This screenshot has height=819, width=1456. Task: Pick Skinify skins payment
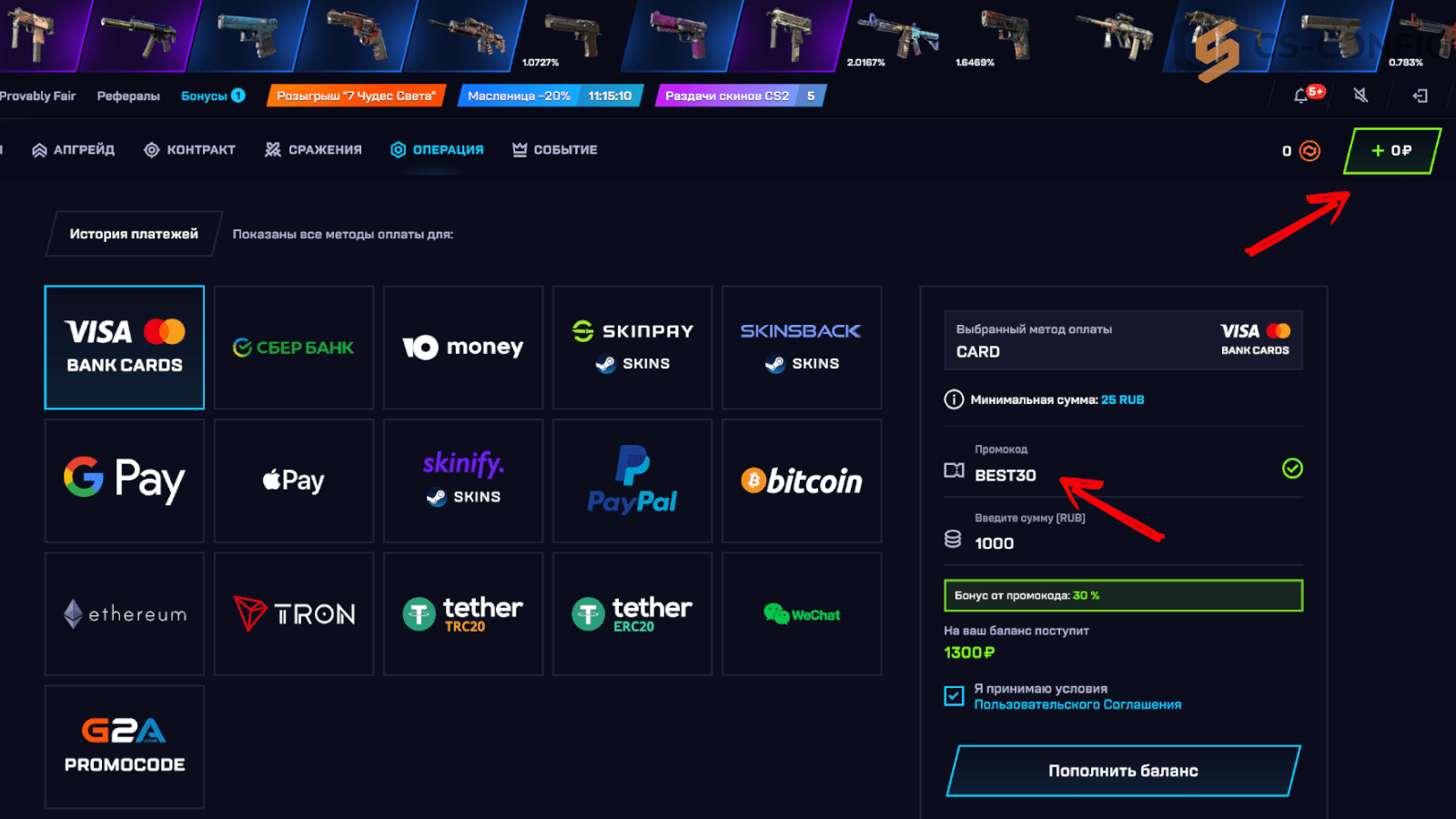tap(463, 480)
